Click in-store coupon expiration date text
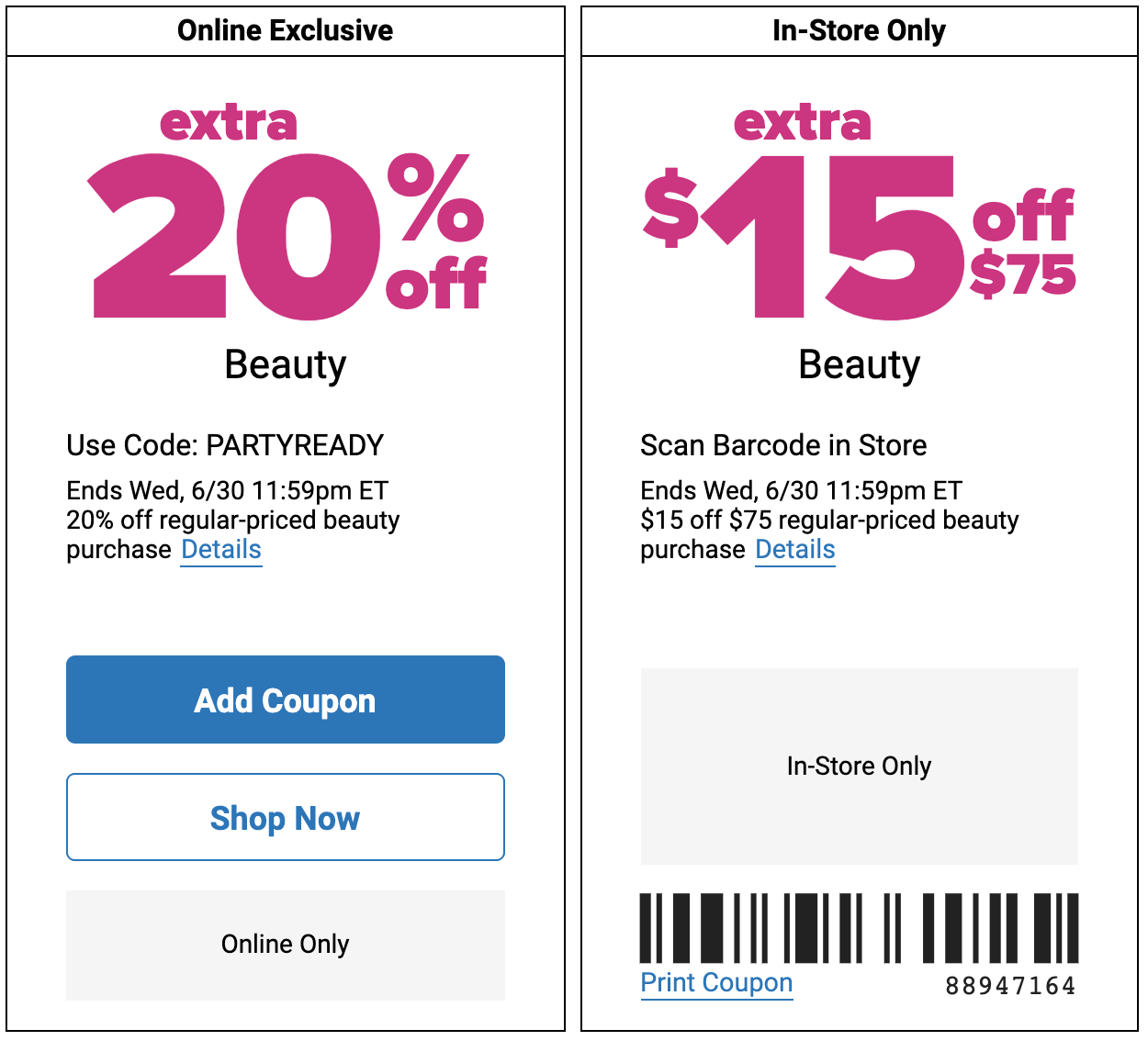Image resolution: width=1148 pixels, height=1052 pixels. (802, 490)
